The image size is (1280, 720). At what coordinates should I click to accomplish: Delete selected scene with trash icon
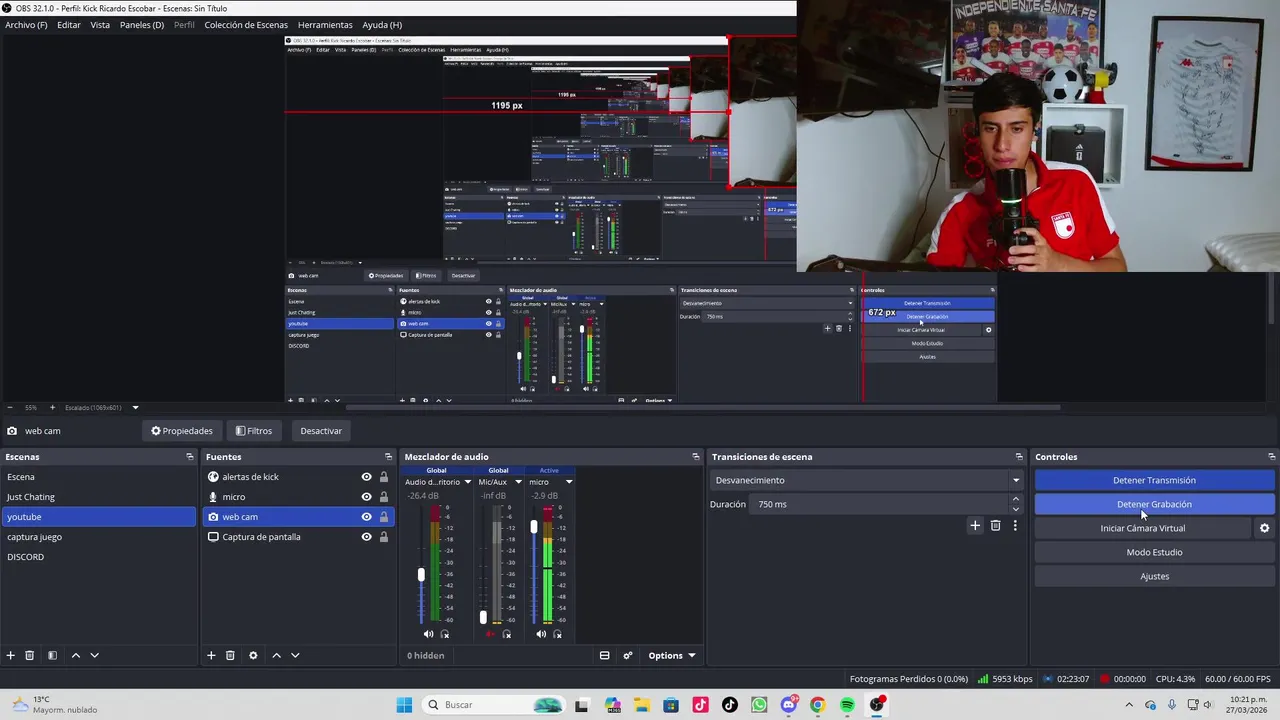(30, 655)
